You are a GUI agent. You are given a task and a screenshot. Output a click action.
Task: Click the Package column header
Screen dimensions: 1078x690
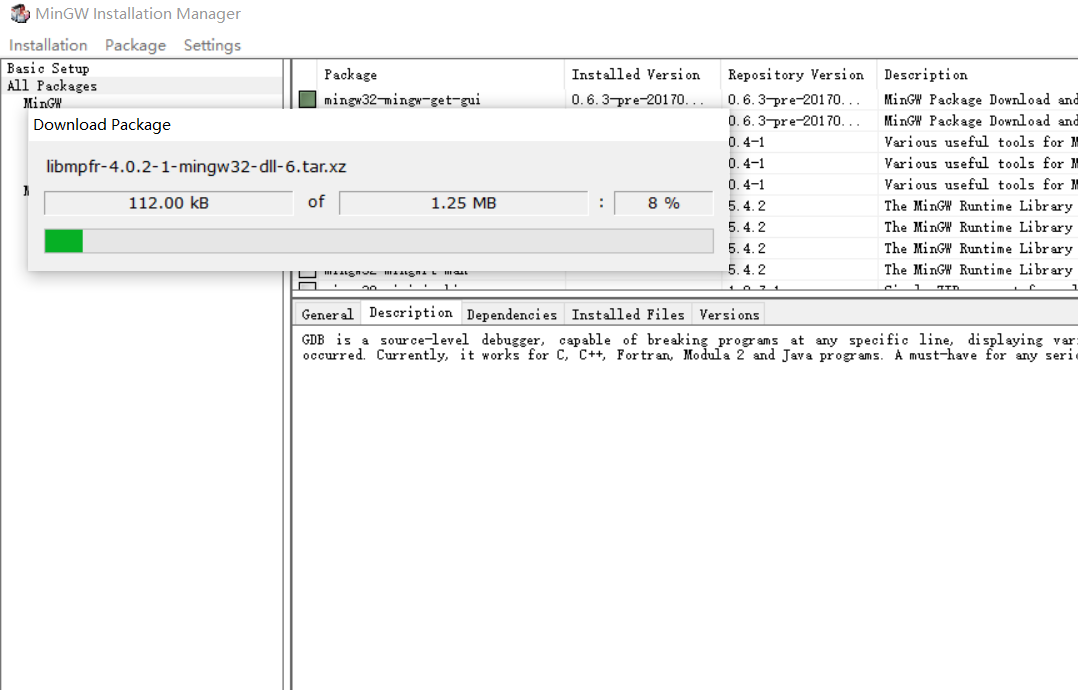click(x=440, y=74)
